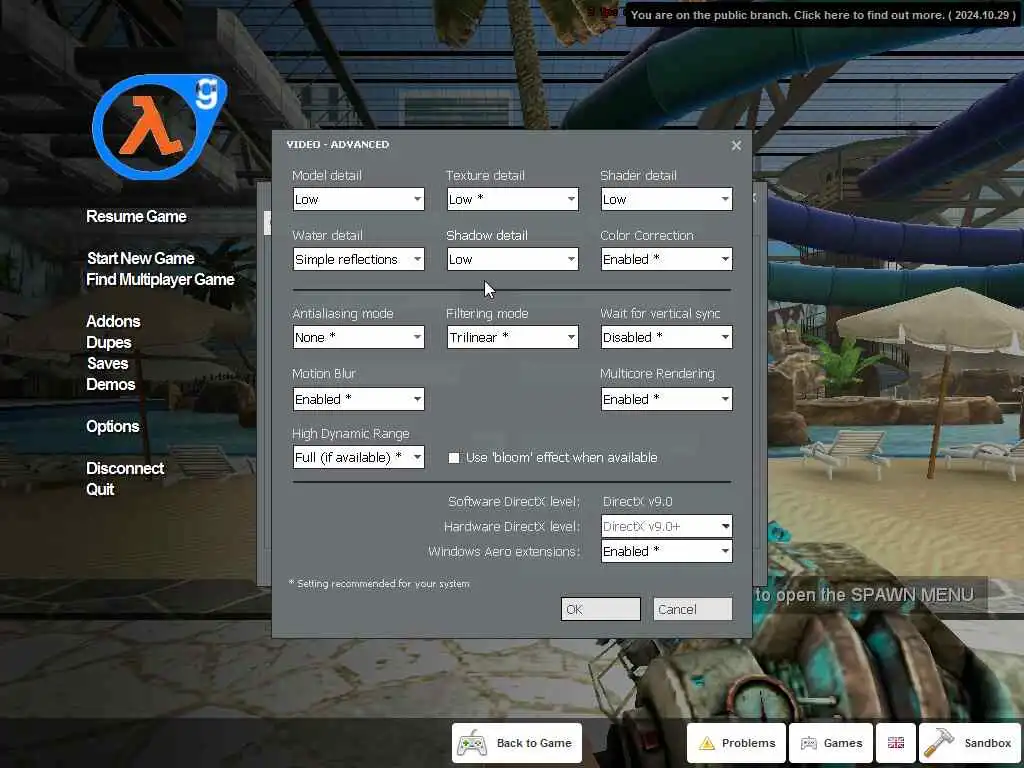The height and width of the screenshot is (768, 1024).
Task: Click the 'Setting recommended for your system' note
Action: point(379,584)
